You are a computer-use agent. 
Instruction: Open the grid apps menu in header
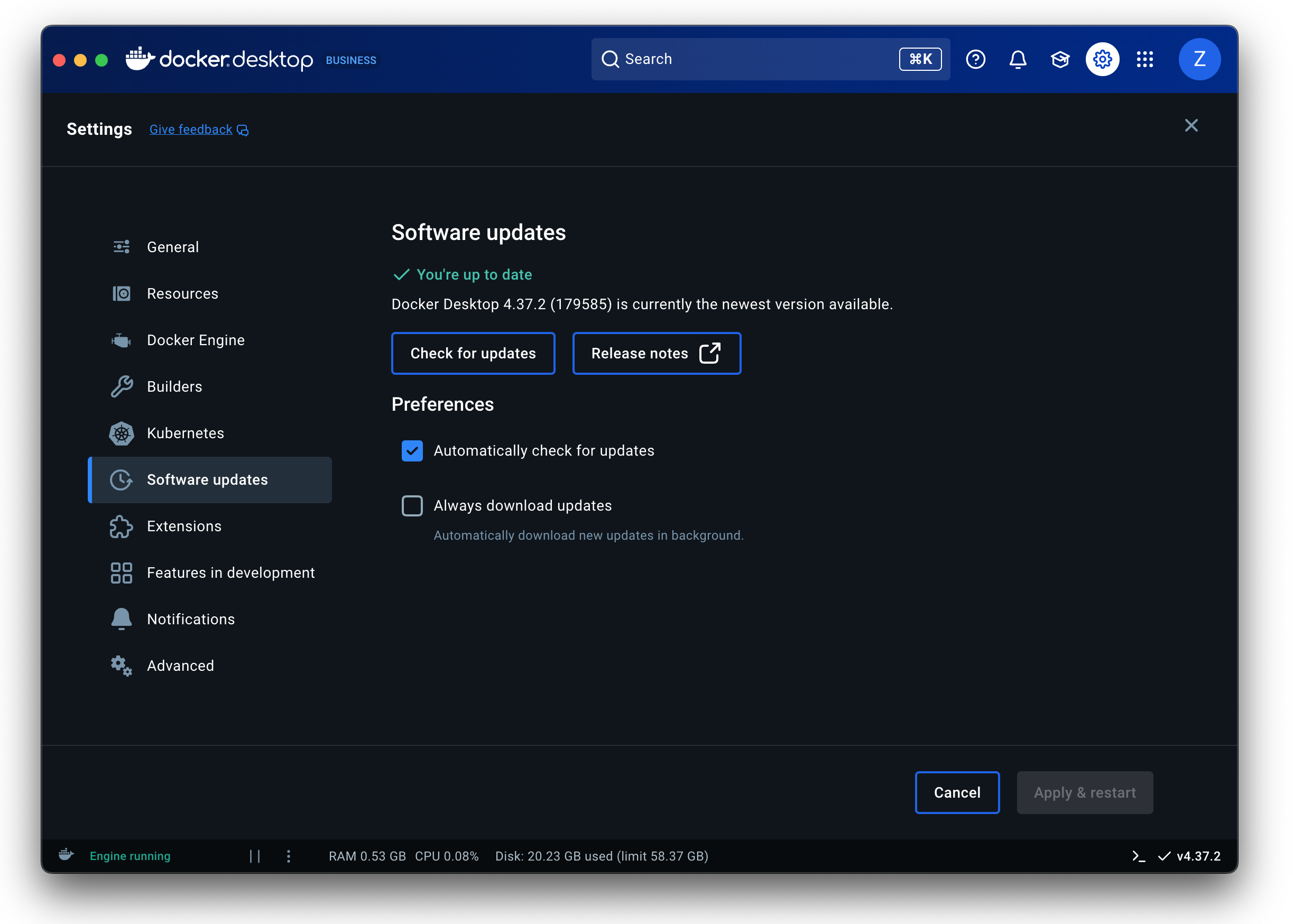coord(1144,59)
